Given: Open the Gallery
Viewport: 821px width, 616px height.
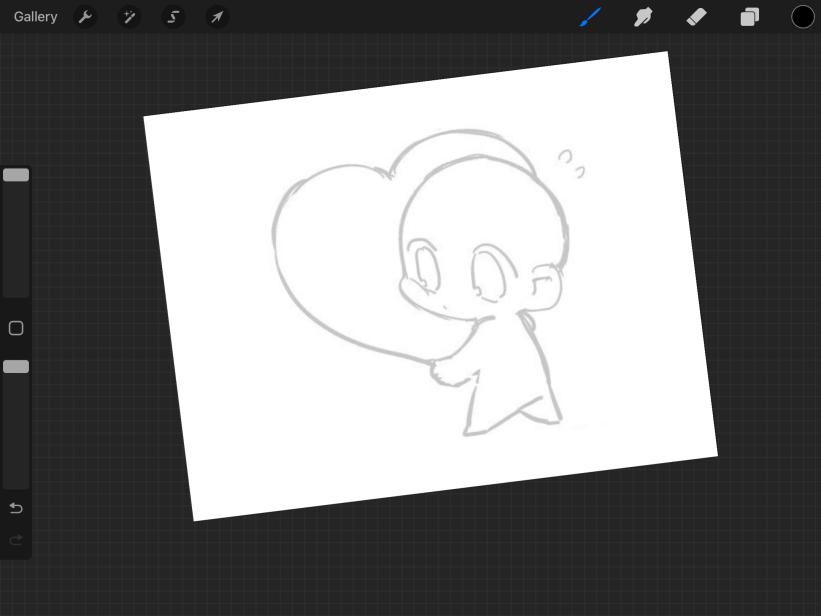Looking at the screenshot, I should point(36,17).
